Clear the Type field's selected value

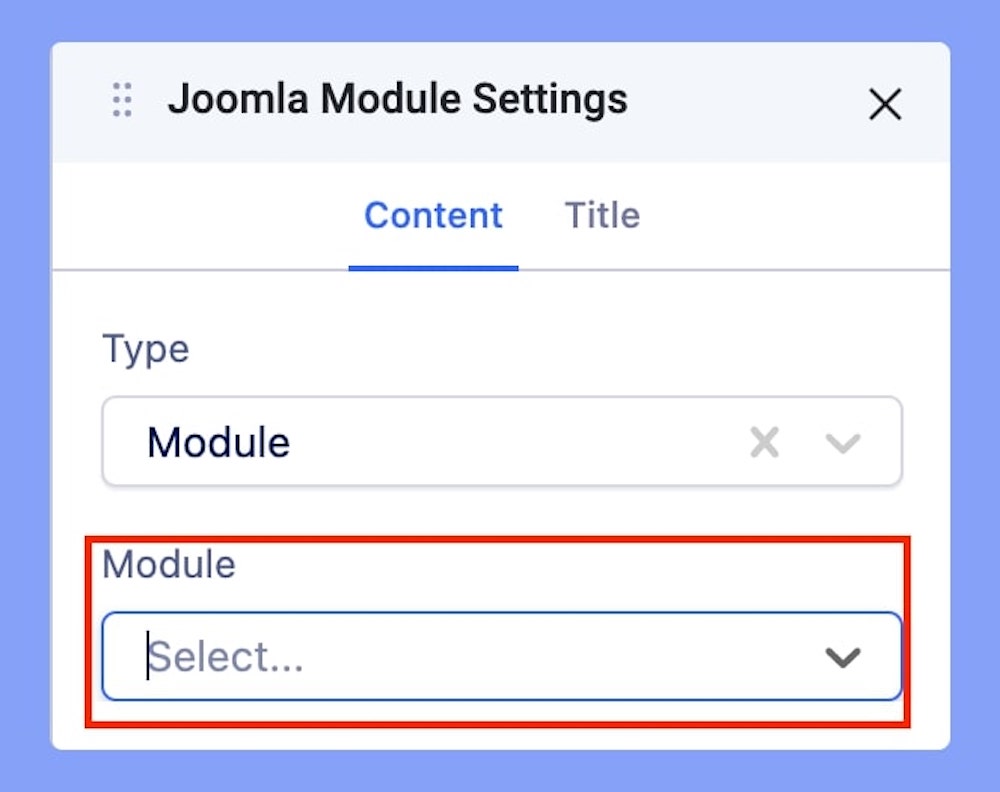pos(765,442)
